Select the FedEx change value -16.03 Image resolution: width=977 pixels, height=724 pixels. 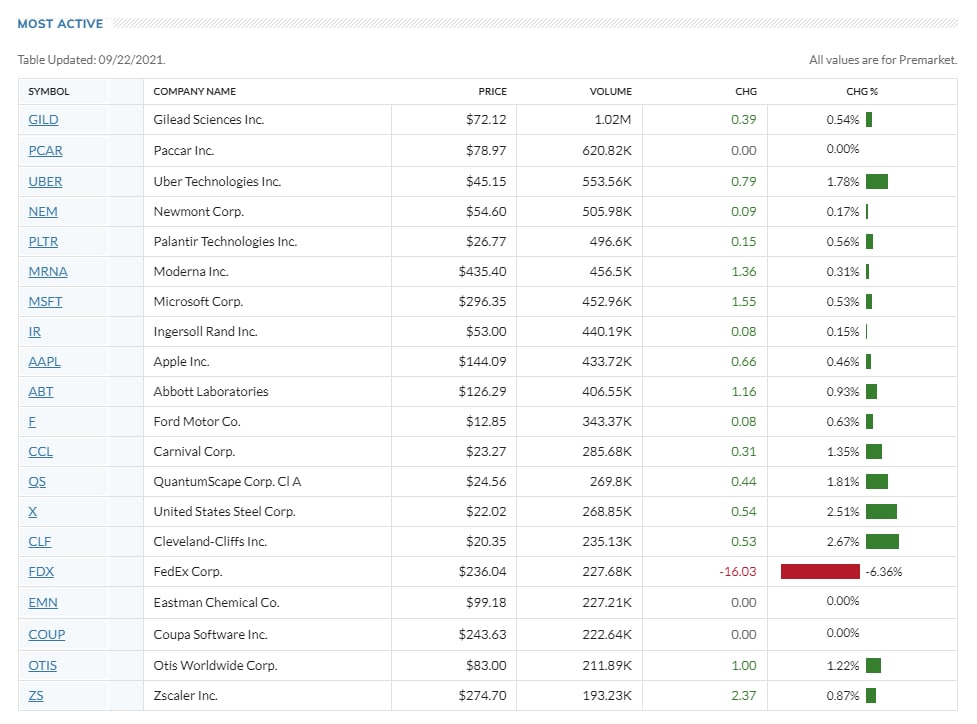[x=738, y=571]
